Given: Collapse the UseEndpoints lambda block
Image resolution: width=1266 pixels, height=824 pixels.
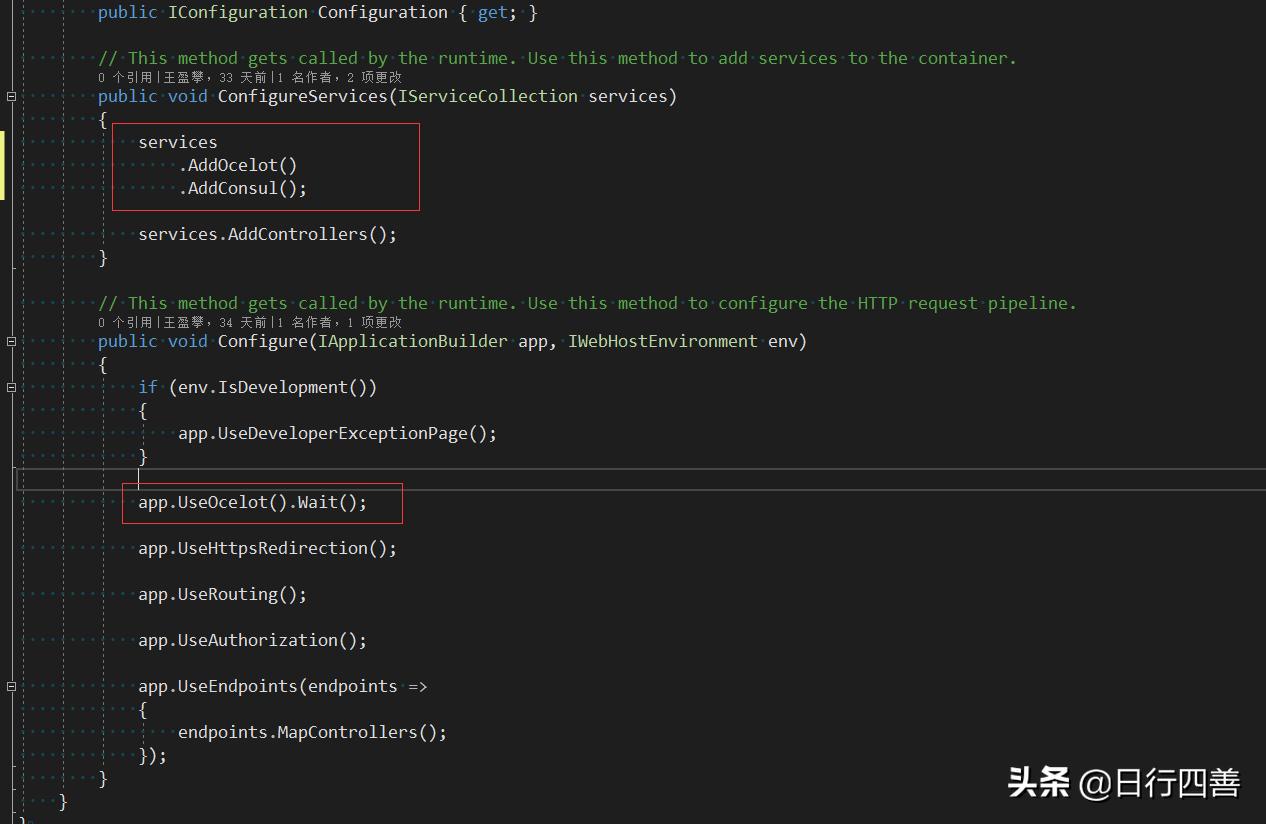Looking at the screenshot, I should click(x=10, y=686).
